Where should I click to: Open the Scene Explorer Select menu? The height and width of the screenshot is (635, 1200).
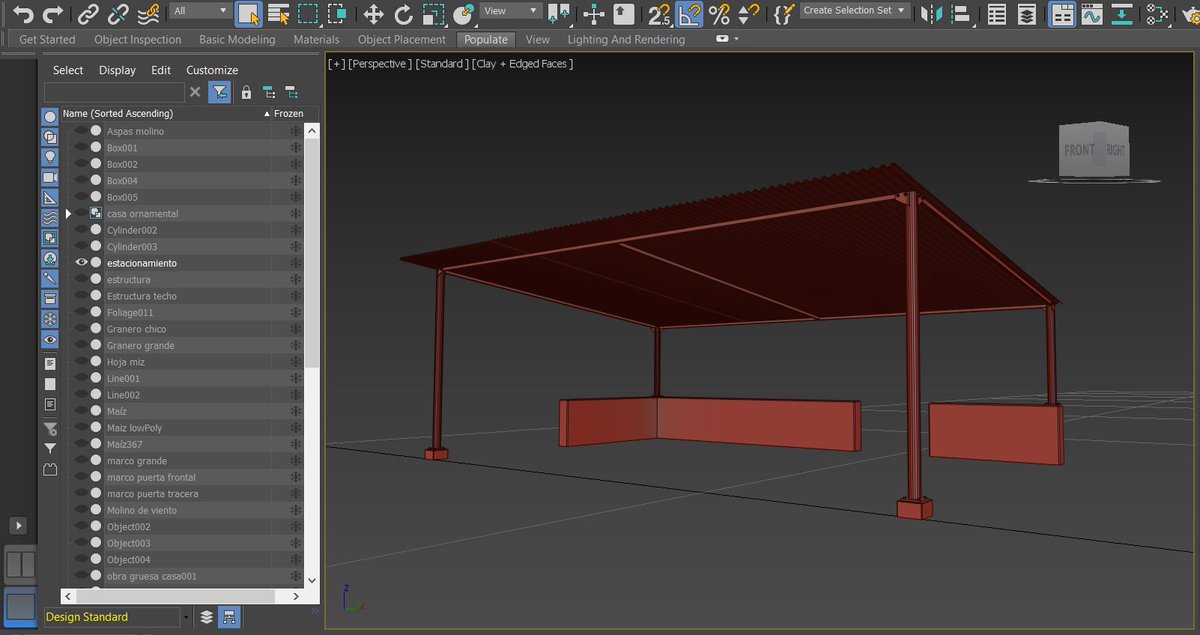68,70
